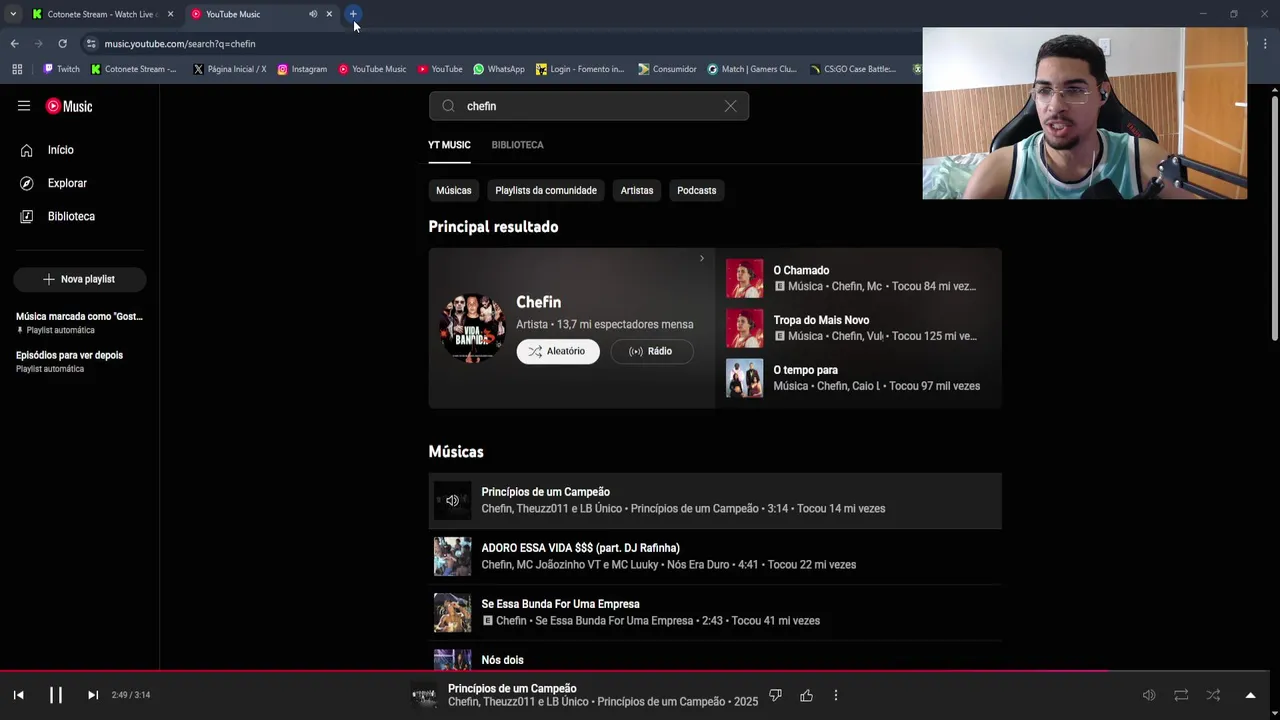Skip to next track
The width and height of the screenshot is (1280, 720).
[92, 695]
